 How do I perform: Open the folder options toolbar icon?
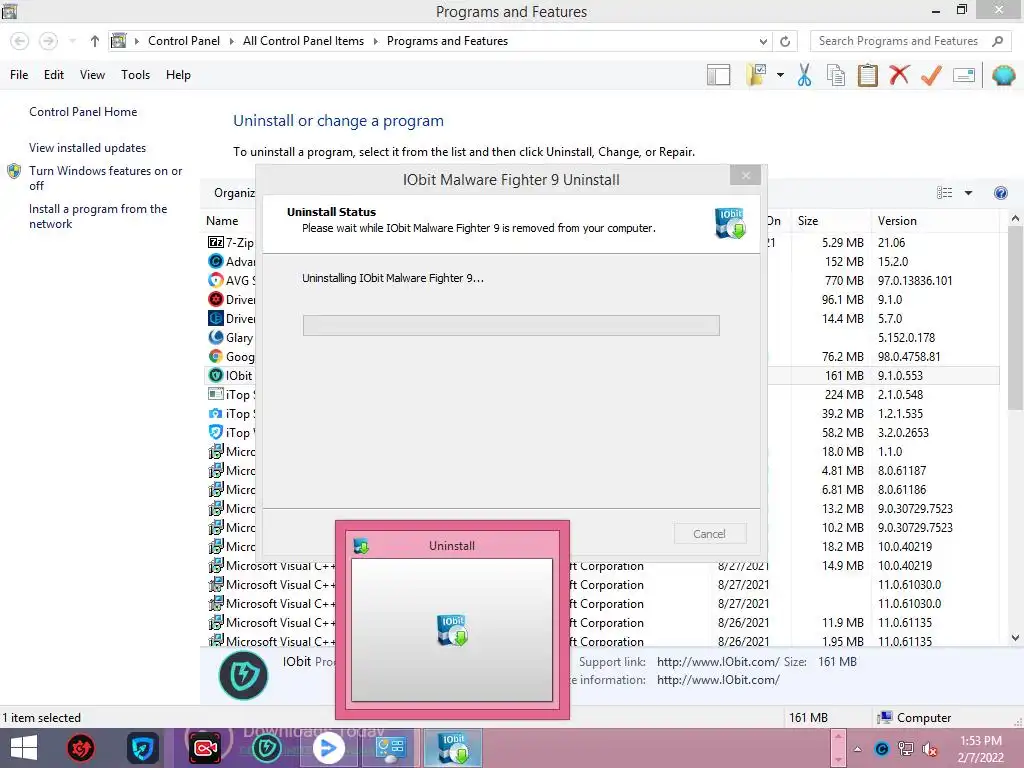click(x=756, y=75)
